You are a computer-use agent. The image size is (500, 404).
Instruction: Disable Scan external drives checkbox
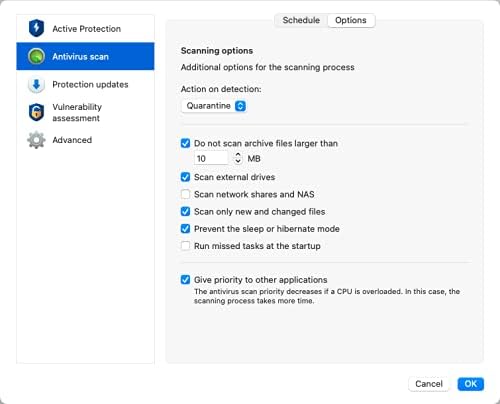point(185,177)
